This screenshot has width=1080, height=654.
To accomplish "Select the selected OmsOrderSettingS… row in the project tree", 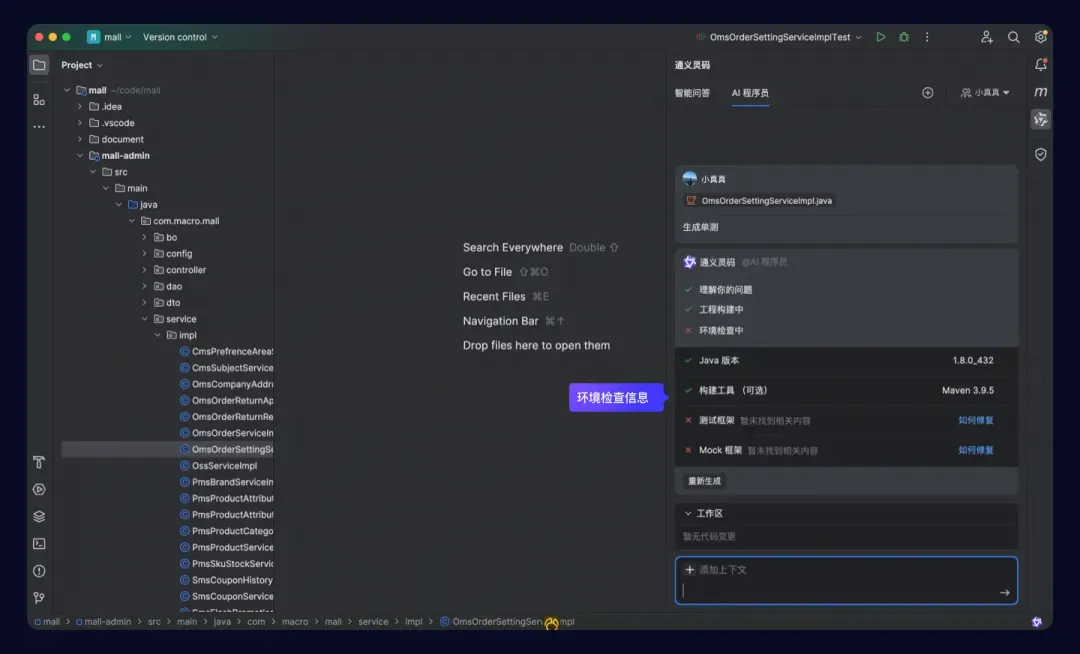I will [x=167, y=450].
